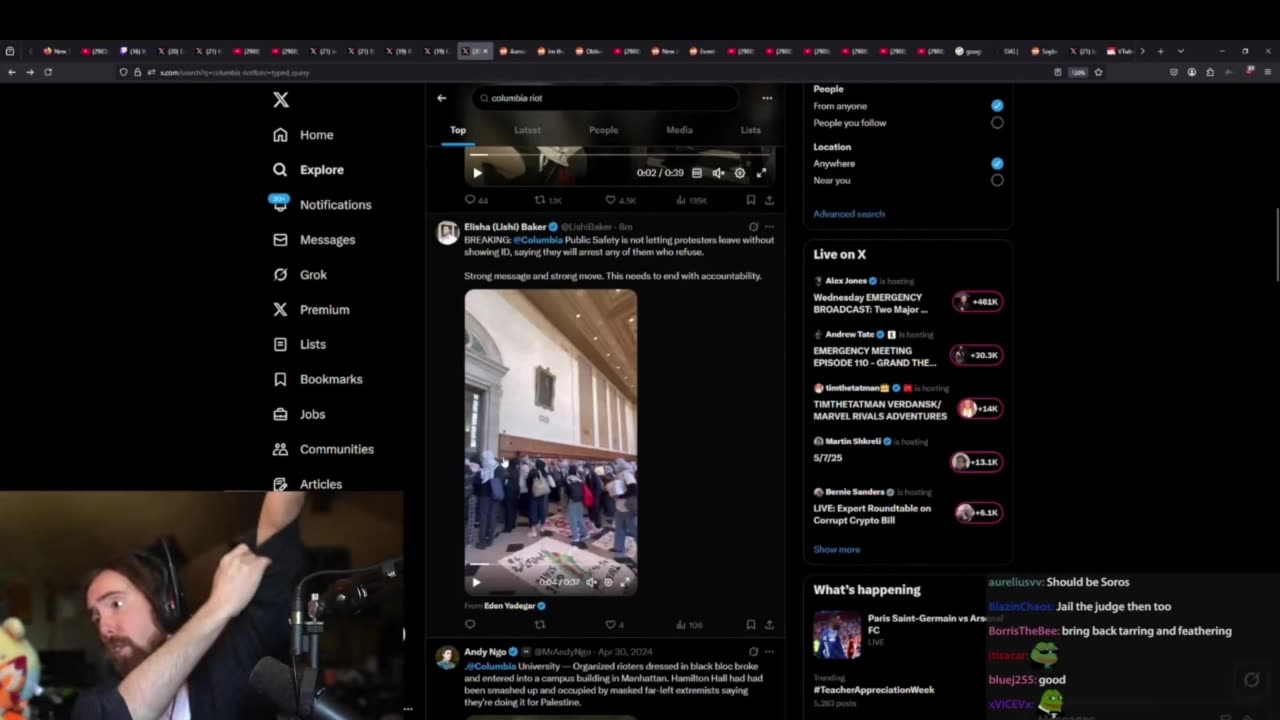The image size is (1280, 720).
Task: Join Bernie Sanders Expert Roundtable live
Action: point(908,508)
